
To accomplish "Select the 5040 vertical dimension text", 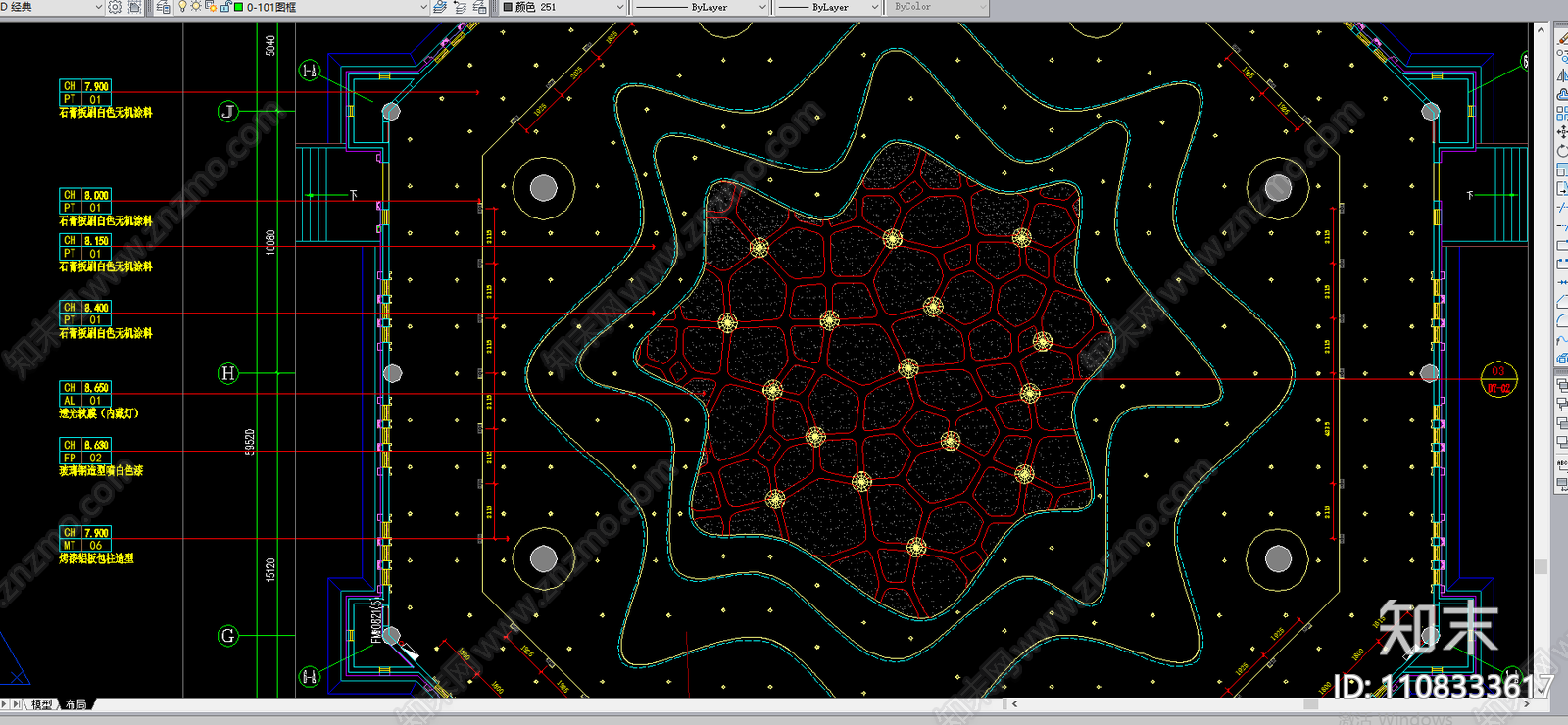I will [270, 45].
